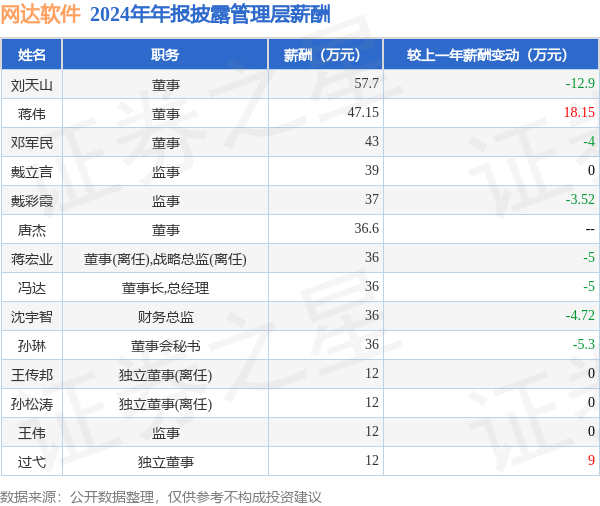Viewport: 600px width, 506px height.
Task: Click salary value 57.7
Action: pyautogui.click(x=366, y=83)
